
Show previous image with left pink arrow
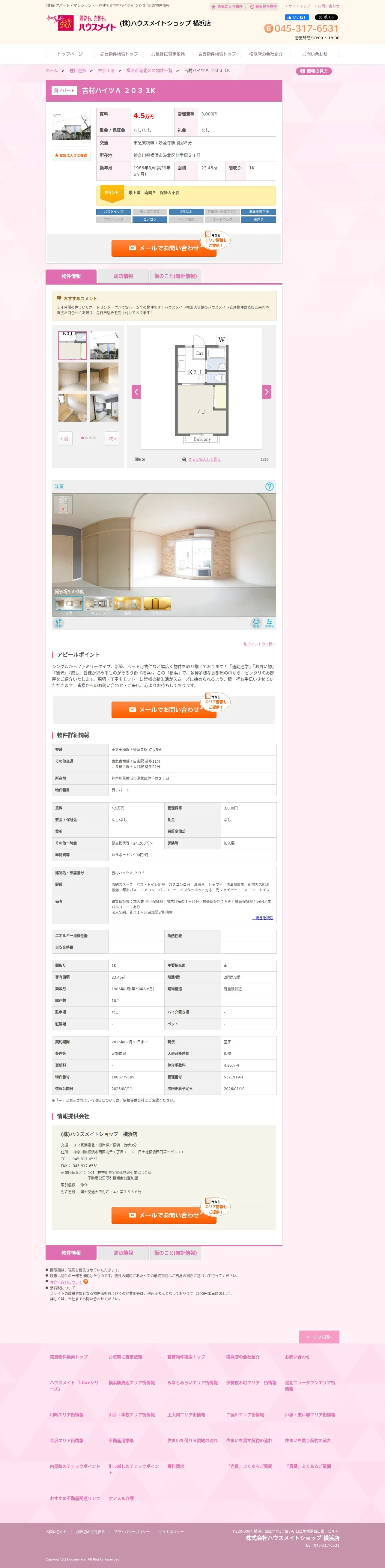coord(136,392)
